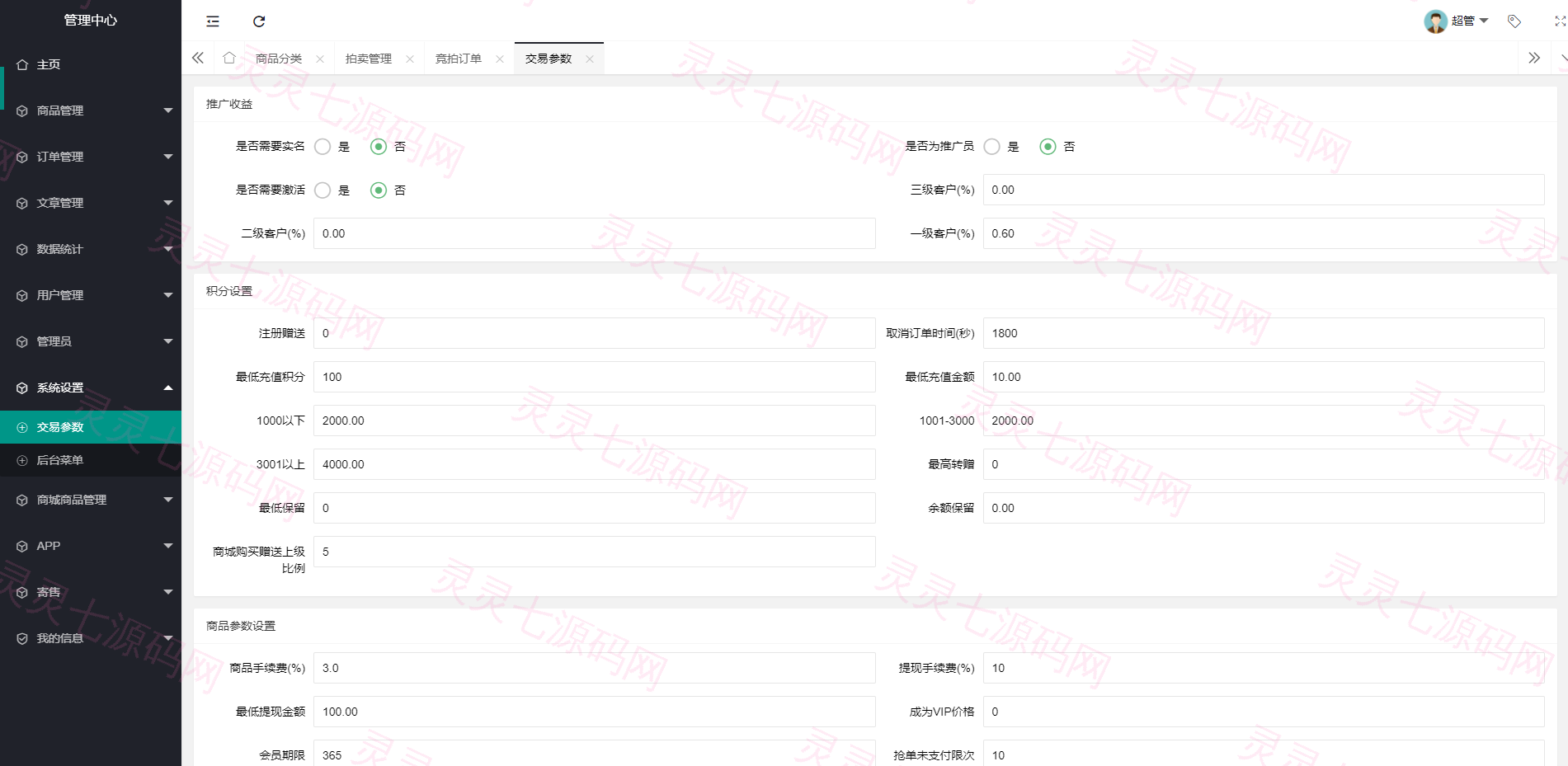The width and height of the screenshot is (1568, 766).
Task: Close the 交易参数 tab
Action: pos(590,59)
